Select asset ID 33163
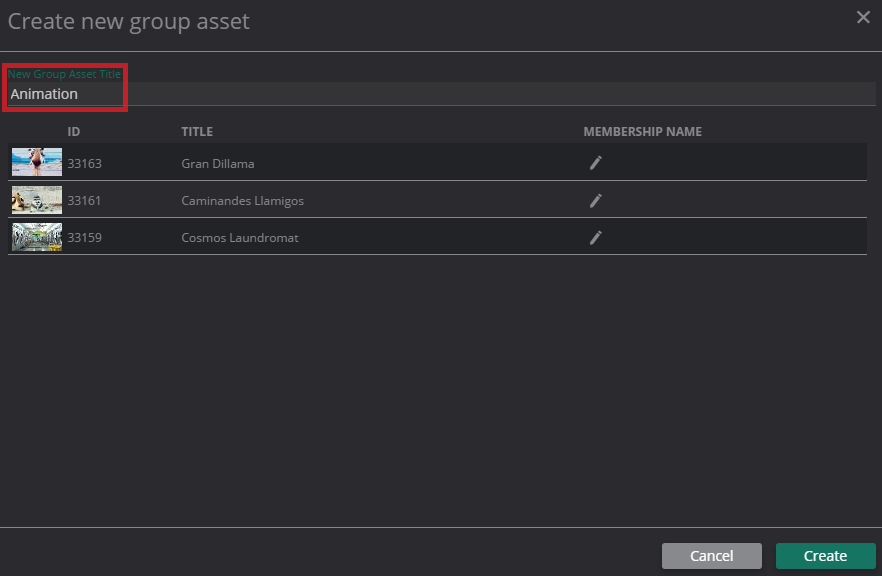Viewport: 882px width, 576px height. (84, 163)
